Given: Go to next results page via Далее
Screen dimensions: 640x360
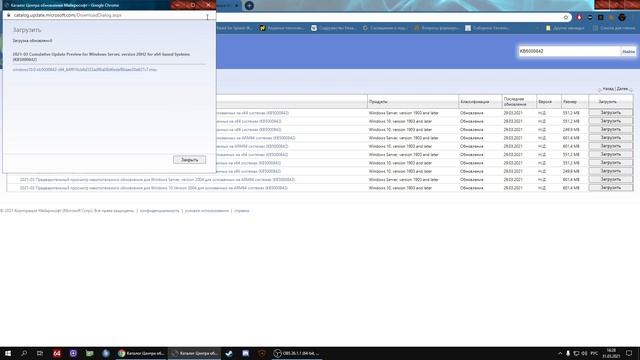Looking at the screenshot, I should (x=622, y=89).
